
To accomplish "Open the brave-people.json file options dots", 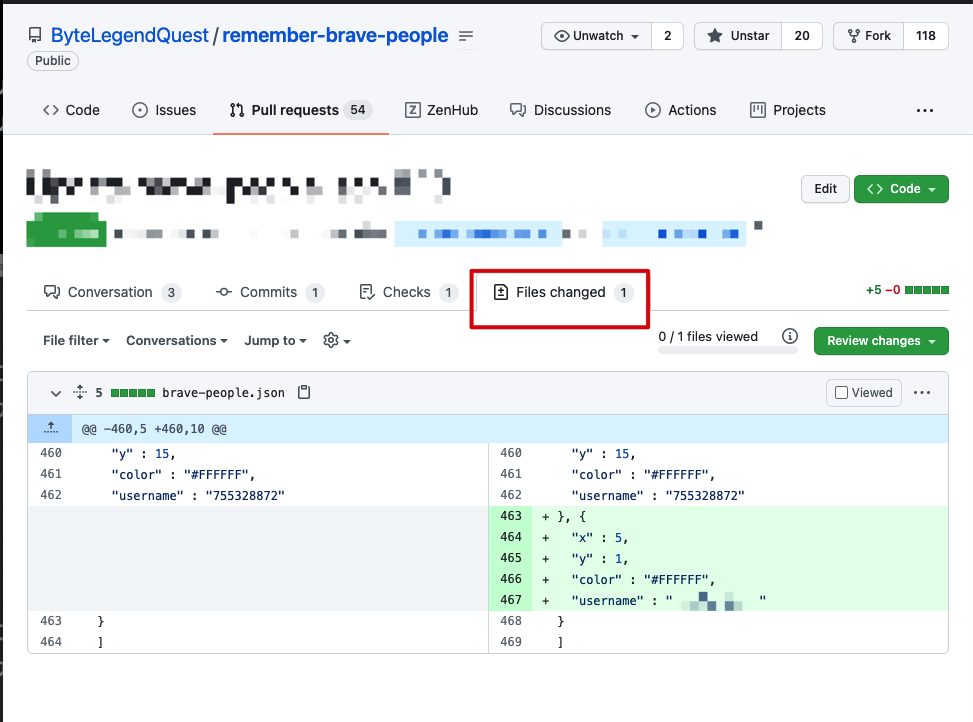I will click(922, 393).
